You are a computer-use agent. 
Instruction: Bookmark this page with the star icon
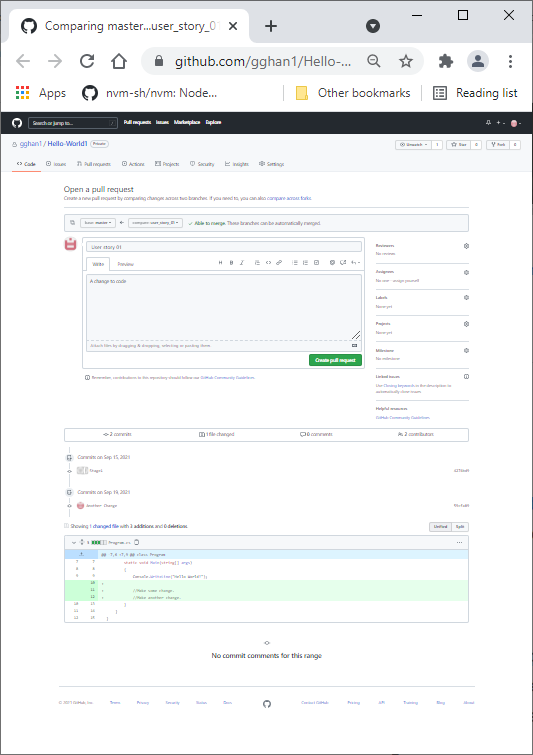[x=406, y=61]
